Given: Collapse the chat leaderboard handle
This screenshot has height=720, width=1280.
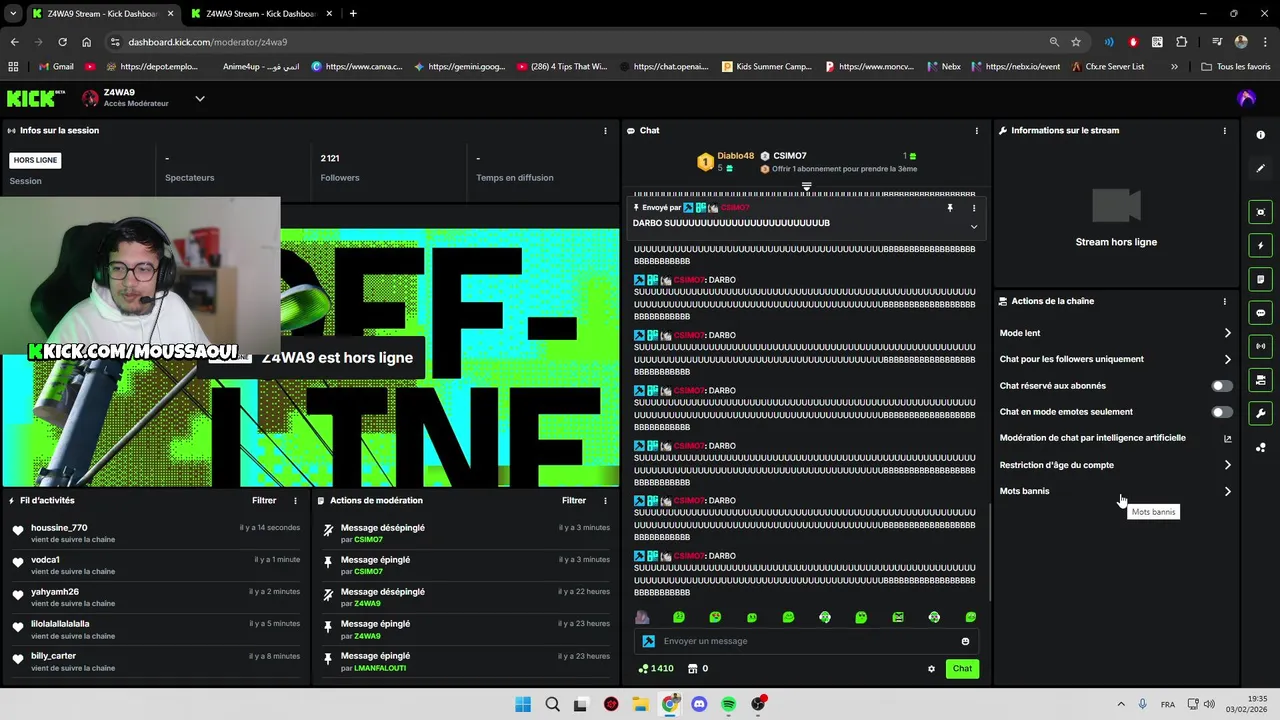Looking at the screenshot, I should coord(807,187).
